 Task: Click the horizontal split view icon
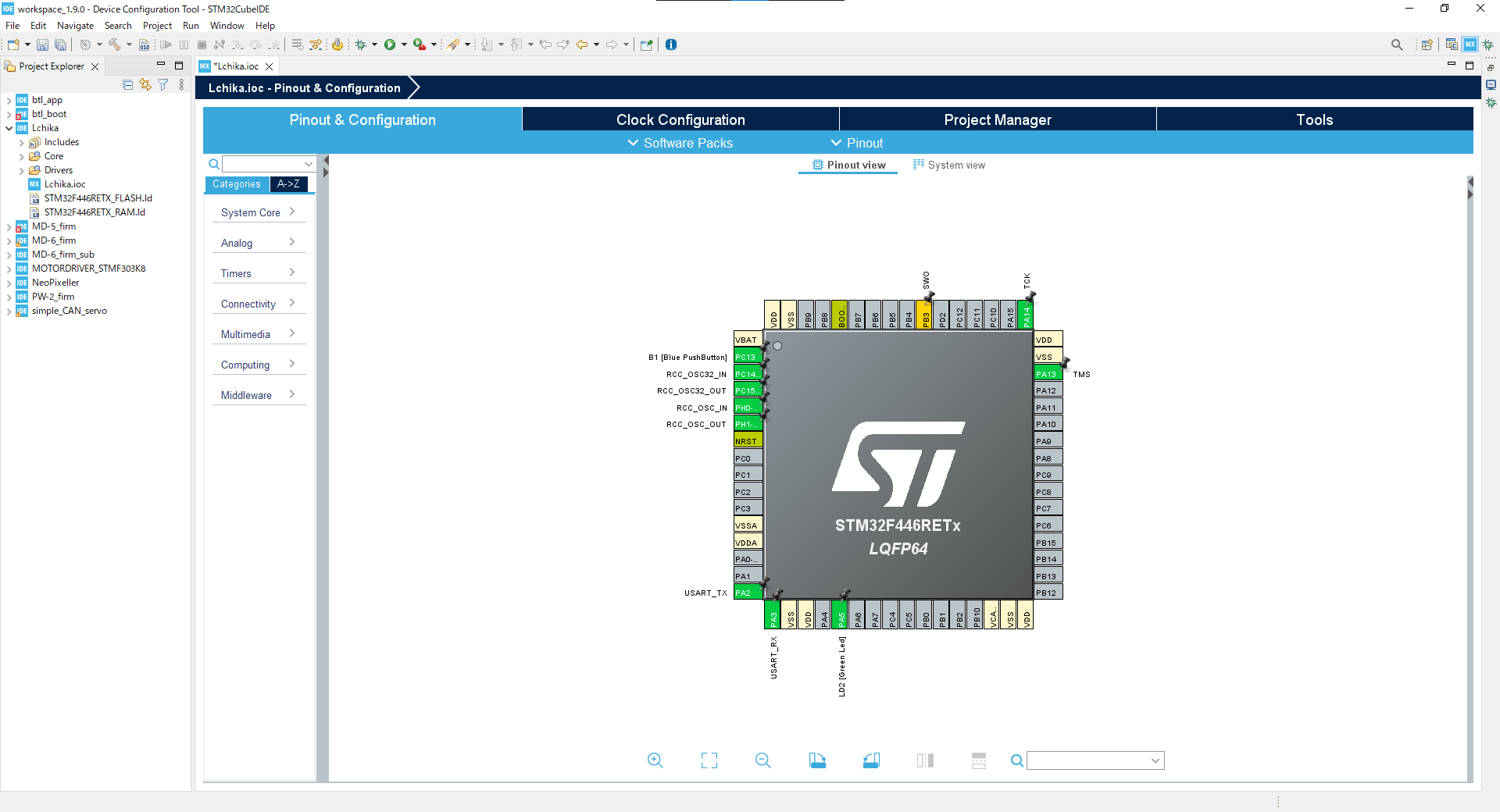pyautogui.click(x=979, y=760)
